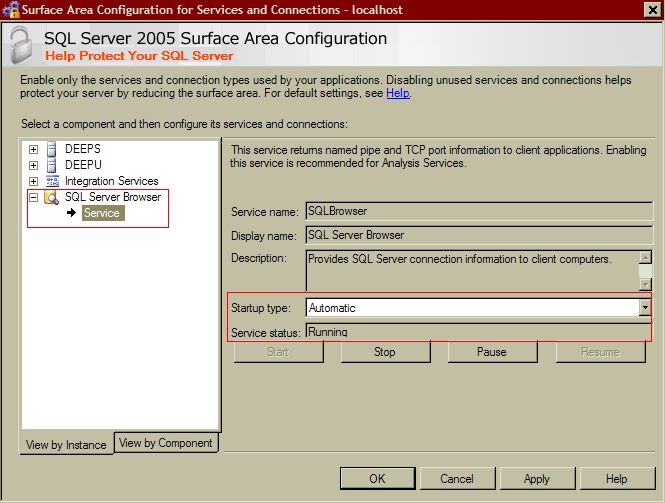Screen dimensions: 665x503
Task: Click the Service name field
Action: pos(479,211)
